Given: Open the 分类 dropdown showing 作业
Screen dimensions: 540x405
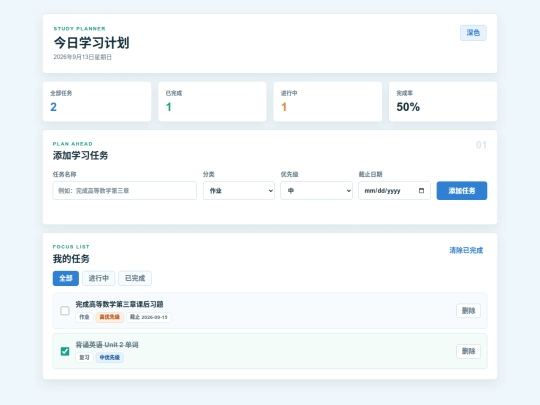Looking at the screenshot, I should click(239, 190).
